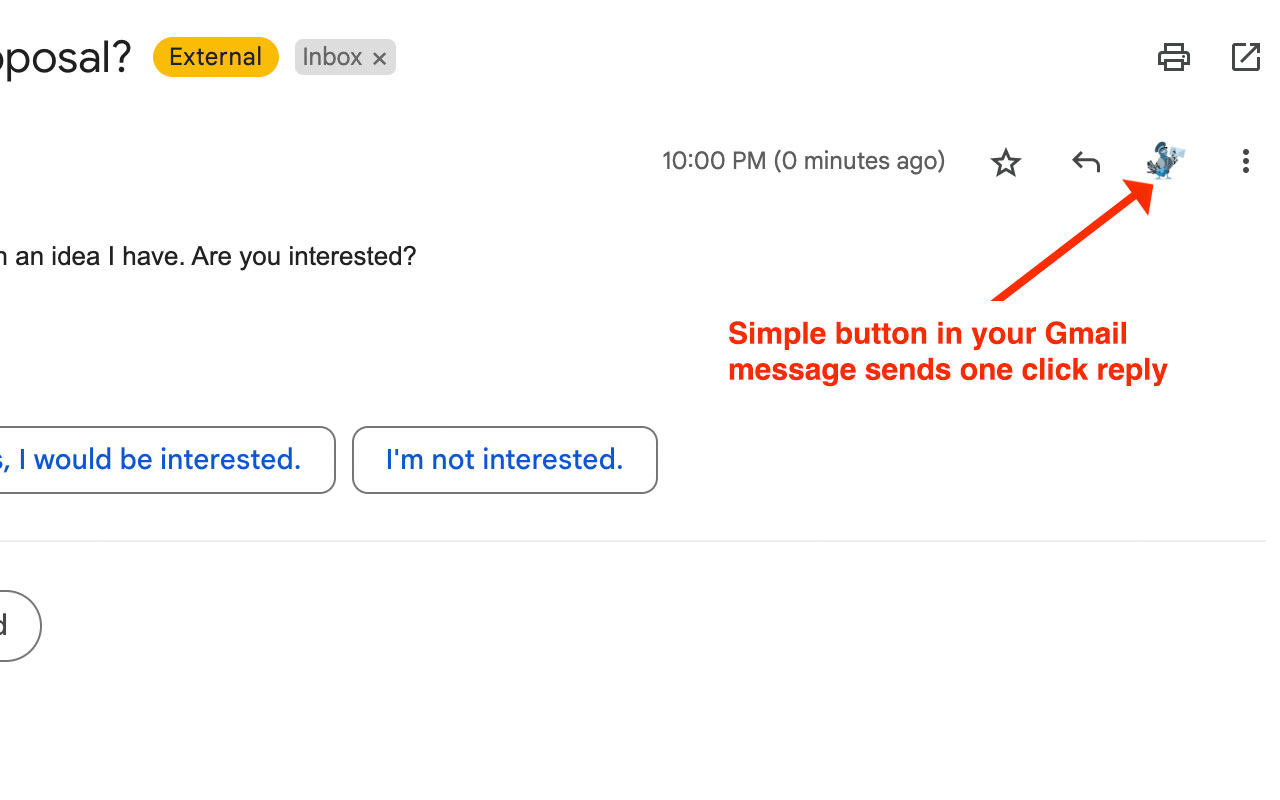Reply using the reply arrow

click(1085, 161)
